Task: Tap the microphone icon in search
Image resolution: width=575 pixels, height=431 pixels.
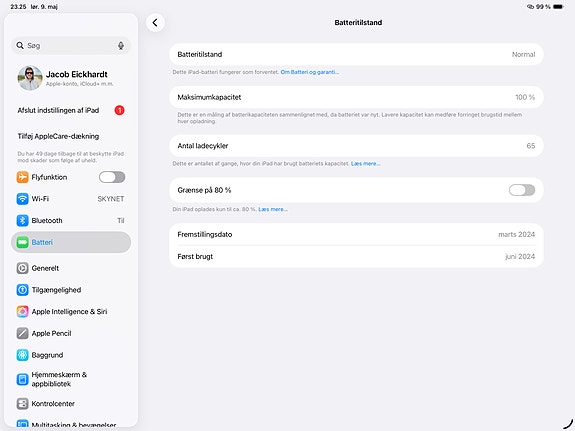Action: pyautogui.click(x=121, y=45)
